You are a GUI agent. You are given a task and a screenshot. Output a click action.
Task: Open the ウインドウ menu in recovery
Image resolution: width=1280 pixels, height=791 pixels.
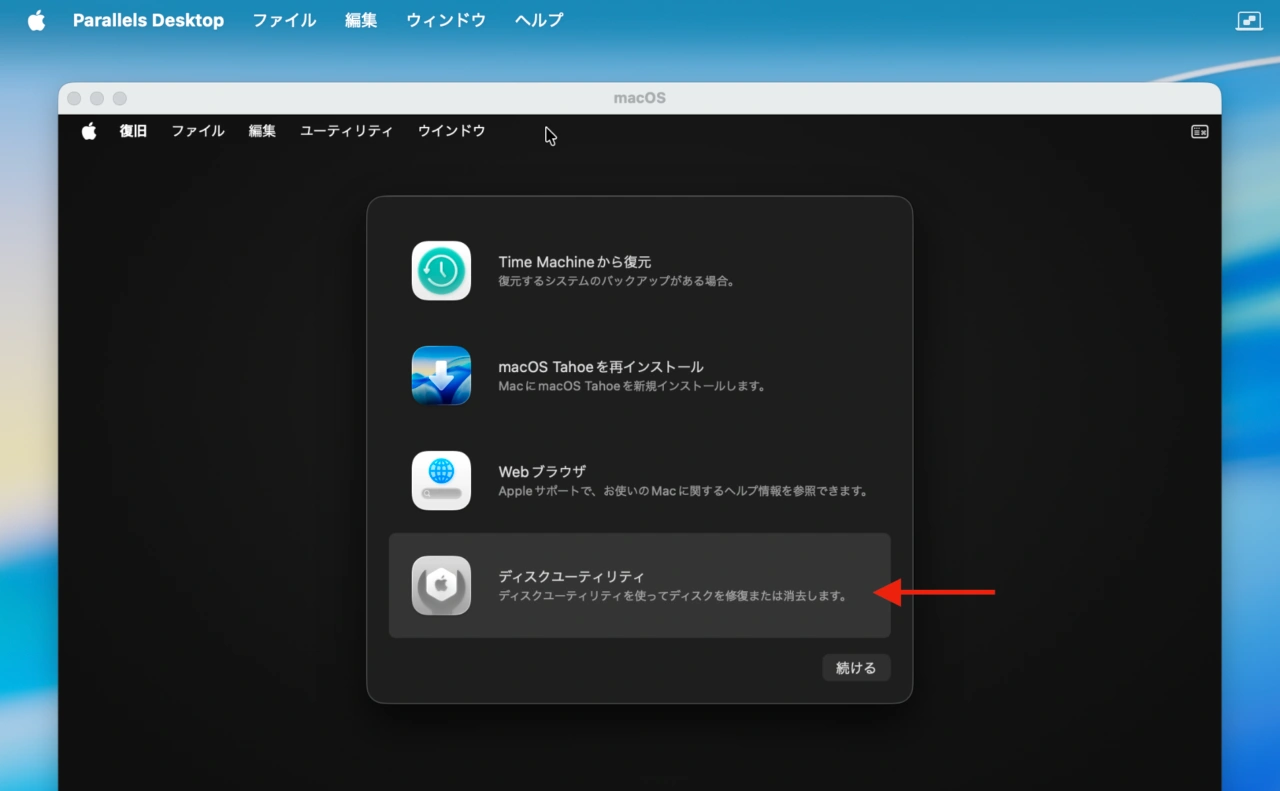click(x=451, y=131)
